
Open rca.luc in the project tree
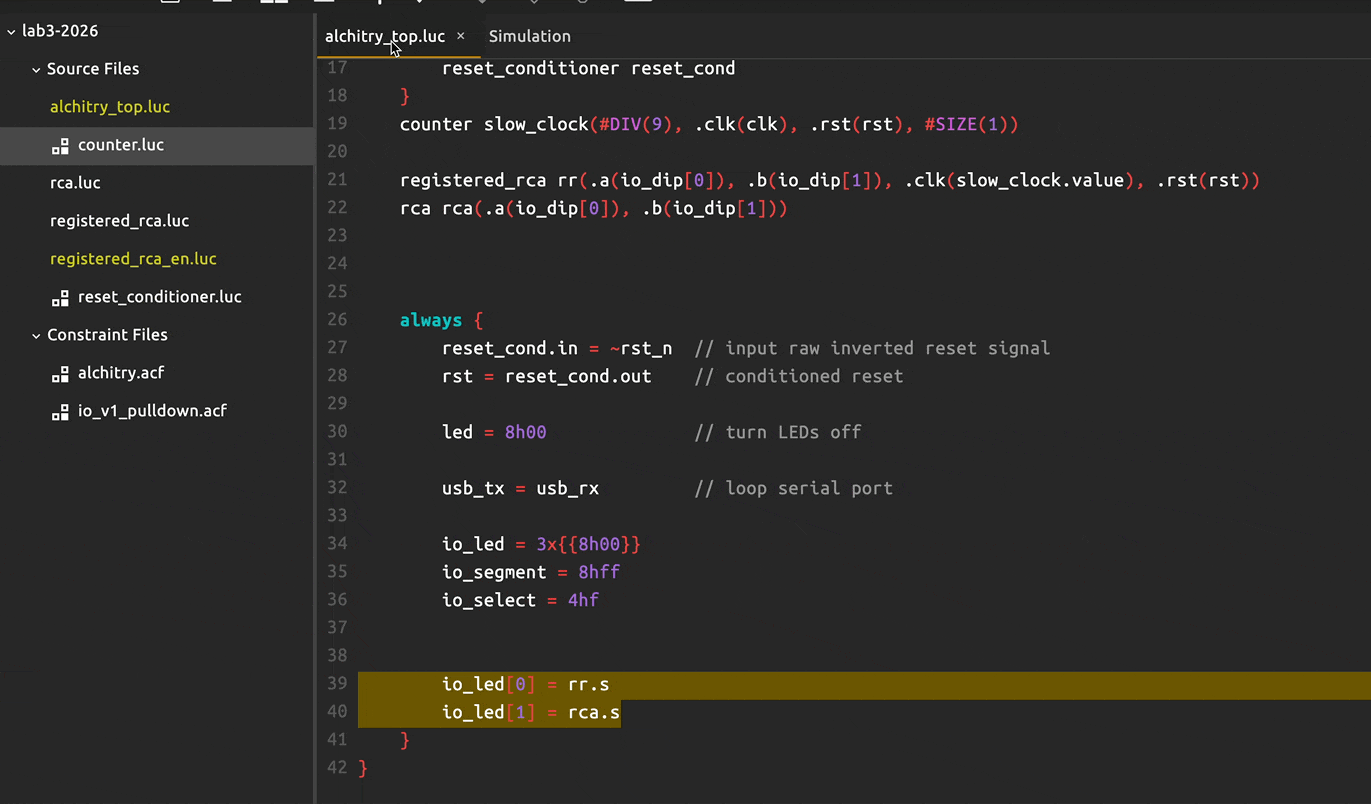pyautogui.click(x=75, y=183)
